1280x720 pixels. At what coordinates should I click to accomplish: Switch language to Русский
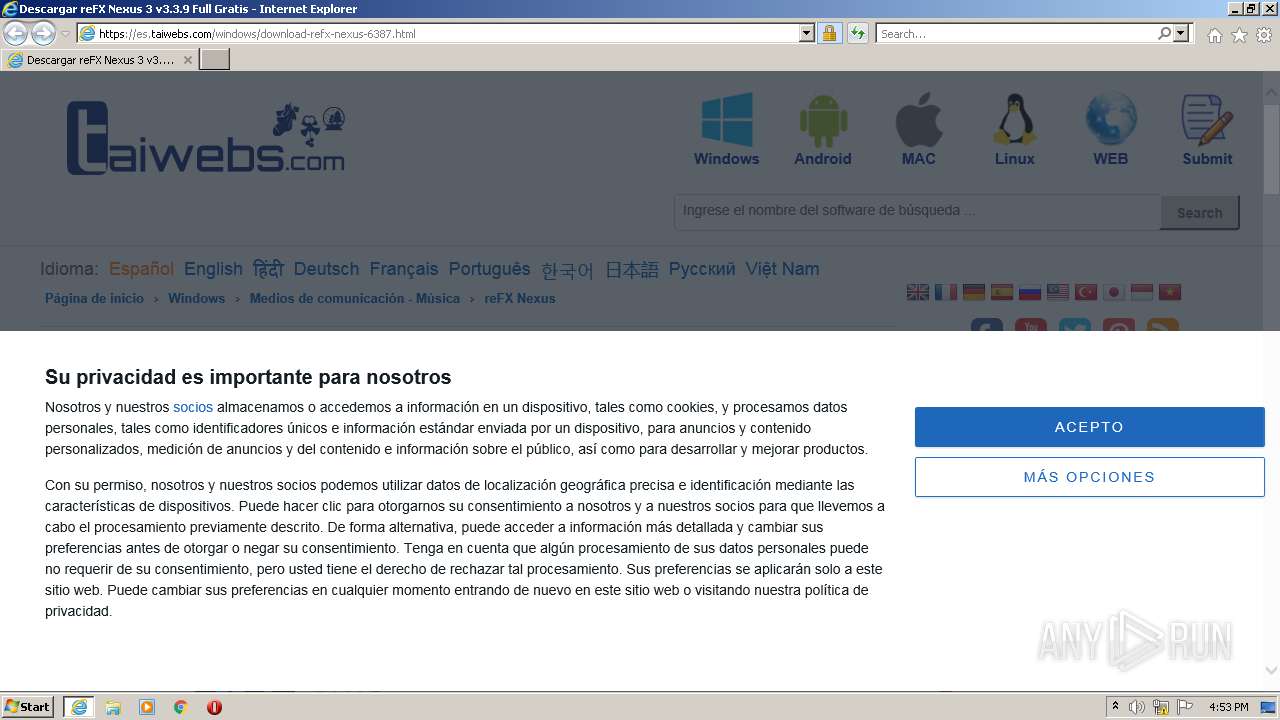(x=702, y=269)
